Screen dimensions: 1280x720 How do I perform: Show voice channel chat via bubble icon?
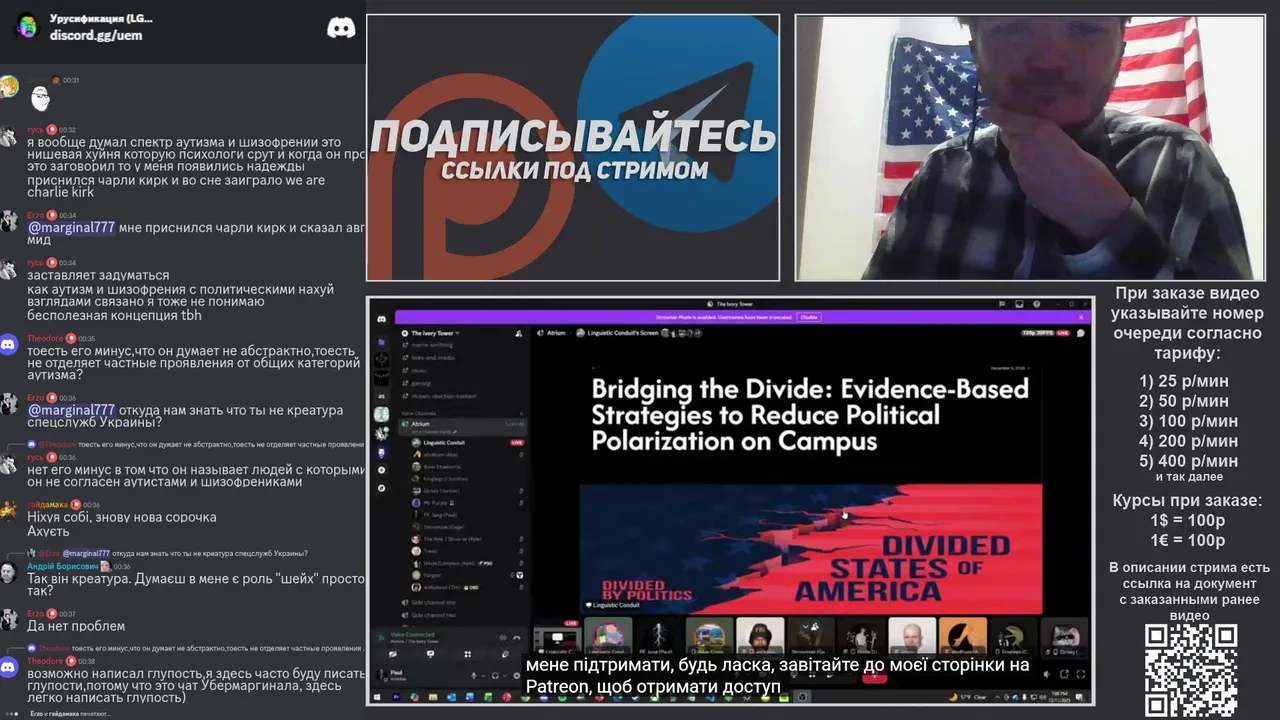pos(1081,333)
